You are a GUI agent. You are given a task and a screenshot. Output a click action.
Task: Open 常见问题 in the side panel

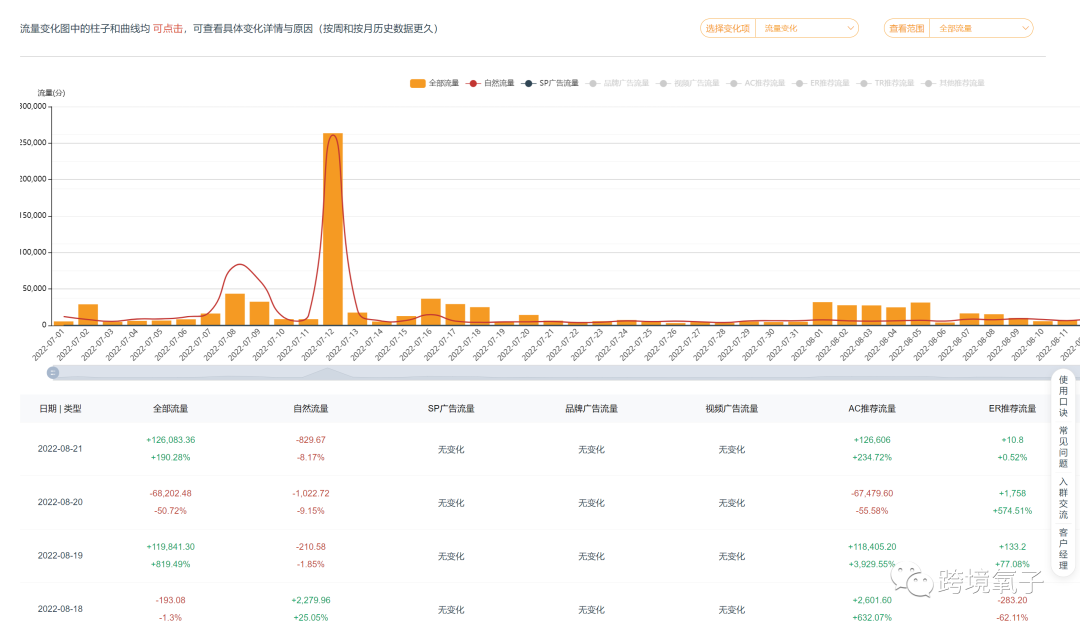[1063, 446]
